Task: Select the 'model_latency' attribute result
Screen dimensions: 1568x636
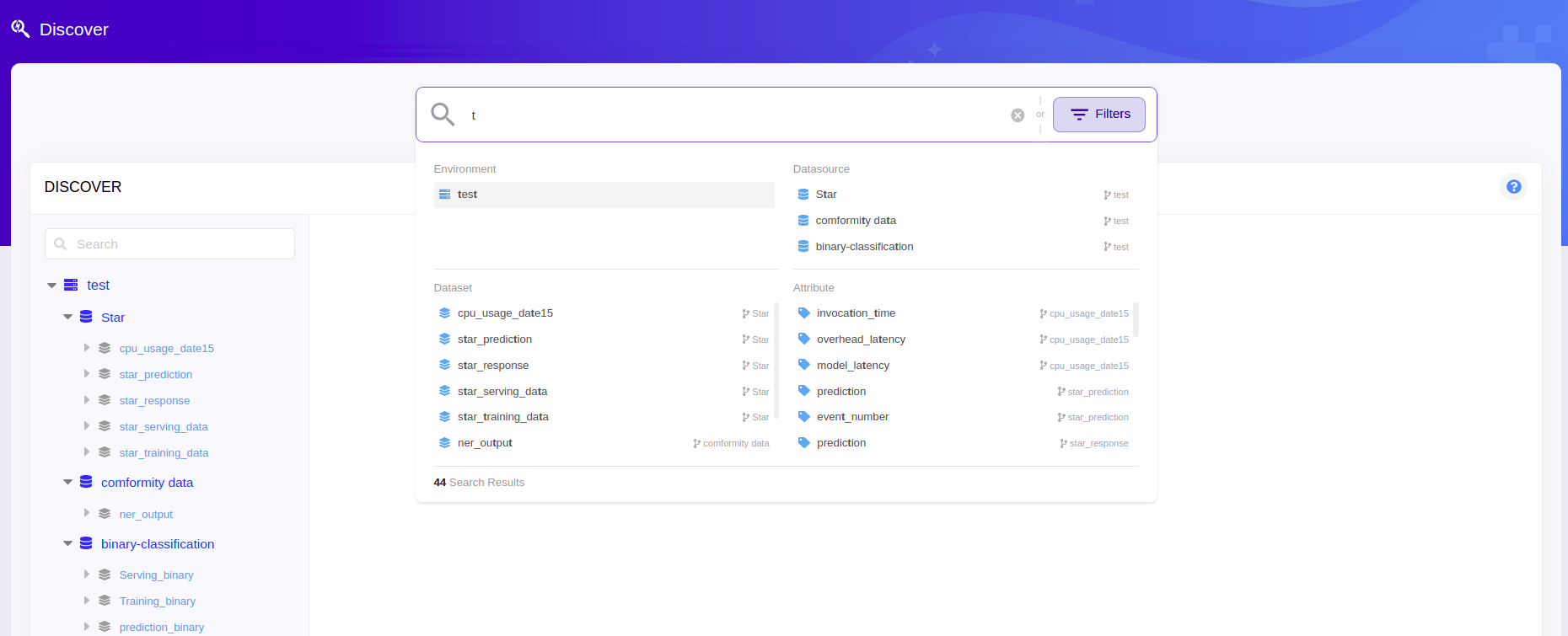Action: pyautogui.click(x=964, y=366)
